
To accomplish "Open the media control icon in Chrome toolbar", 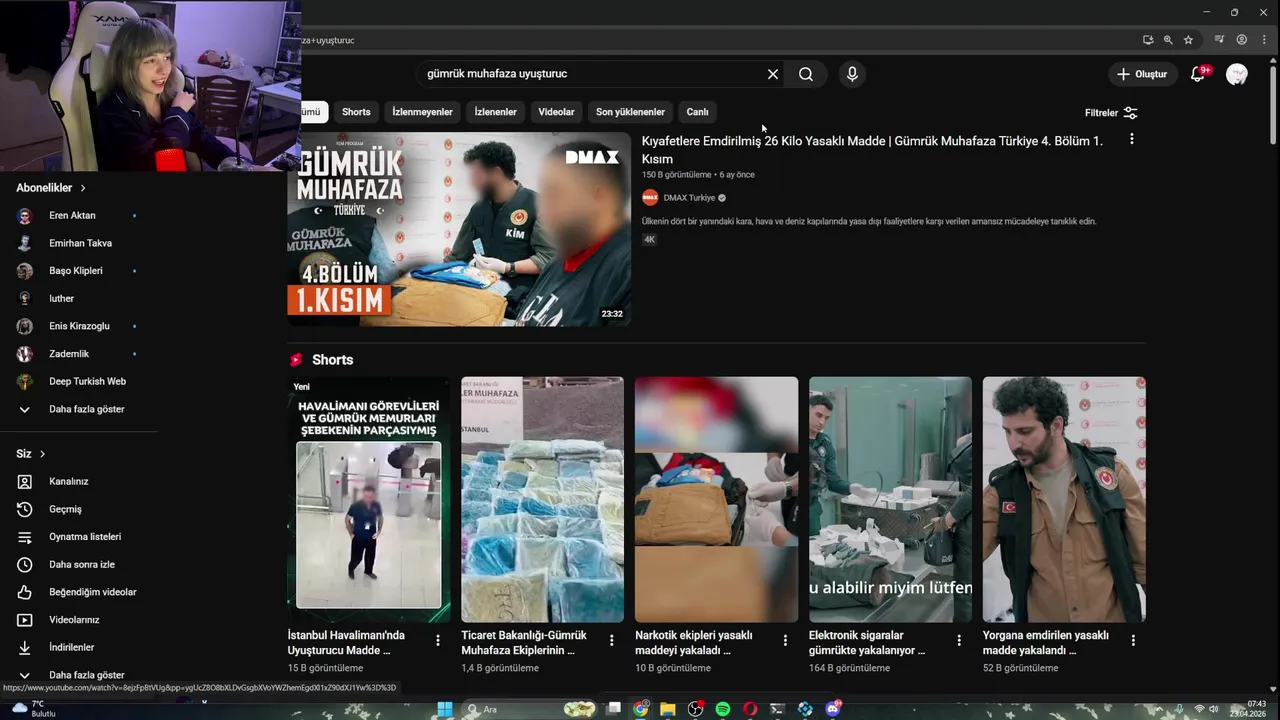I will point(1219,40).
